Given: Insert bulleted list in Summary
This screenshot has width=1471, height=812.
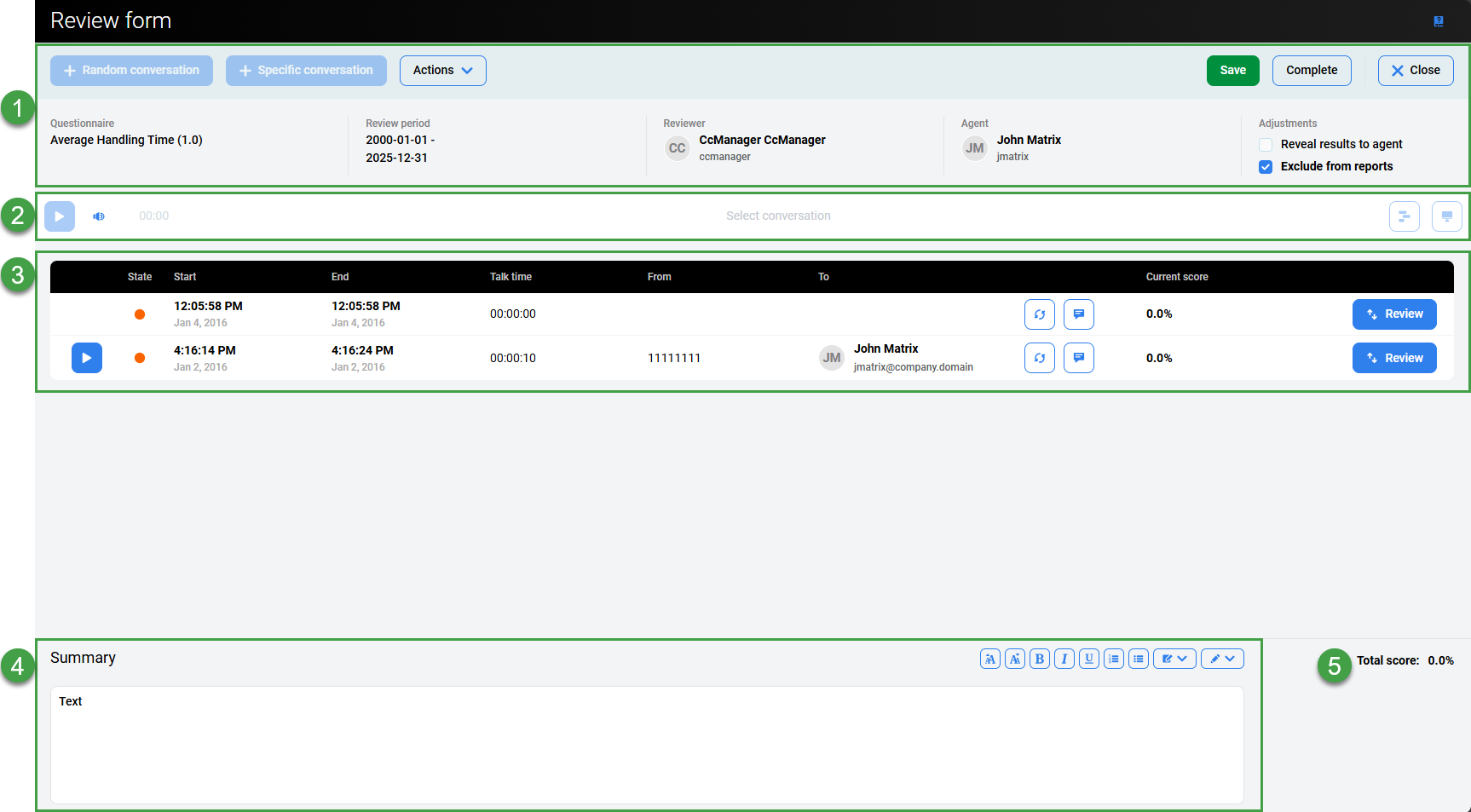Looking at the screenshot, I should coord(1138,659).
